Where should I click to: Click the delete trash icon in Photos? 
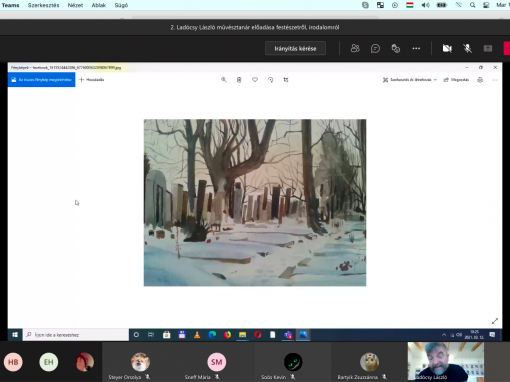point(239,80)
